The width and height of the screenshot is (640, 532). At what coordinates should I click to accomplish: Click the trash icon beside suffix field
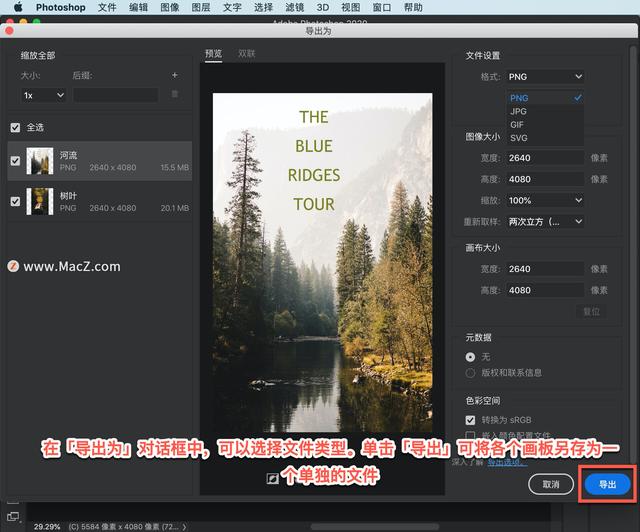pyautogui.click(x=174, y=94)
